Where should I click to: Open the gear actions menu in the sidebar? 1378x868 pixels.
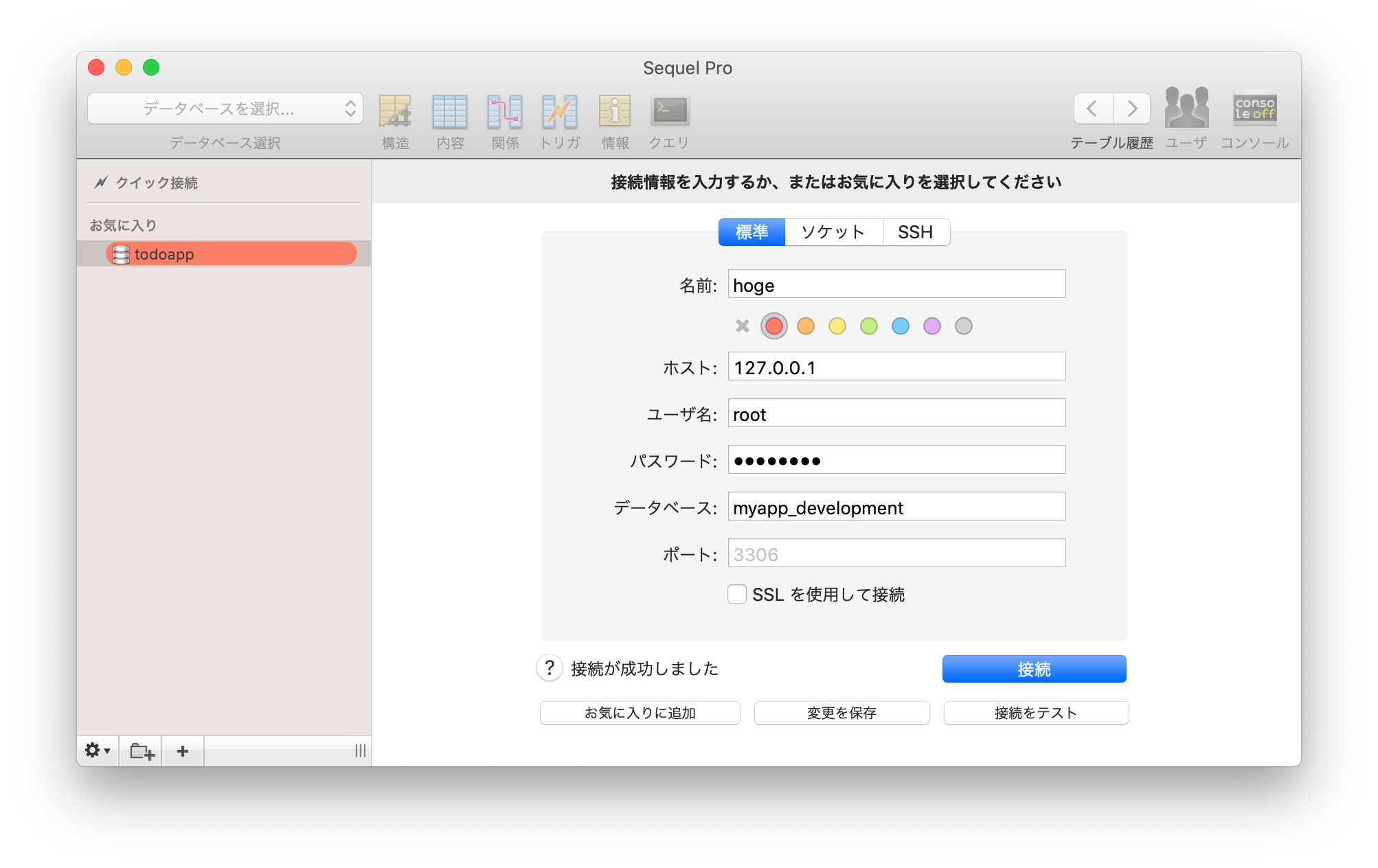point(98,751)
